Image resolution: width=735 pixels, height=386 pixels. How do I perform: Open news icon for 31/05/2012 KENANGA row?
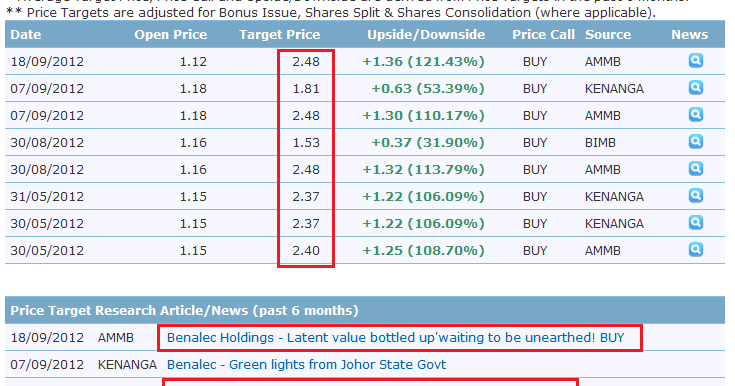click(x=696, y=195)
